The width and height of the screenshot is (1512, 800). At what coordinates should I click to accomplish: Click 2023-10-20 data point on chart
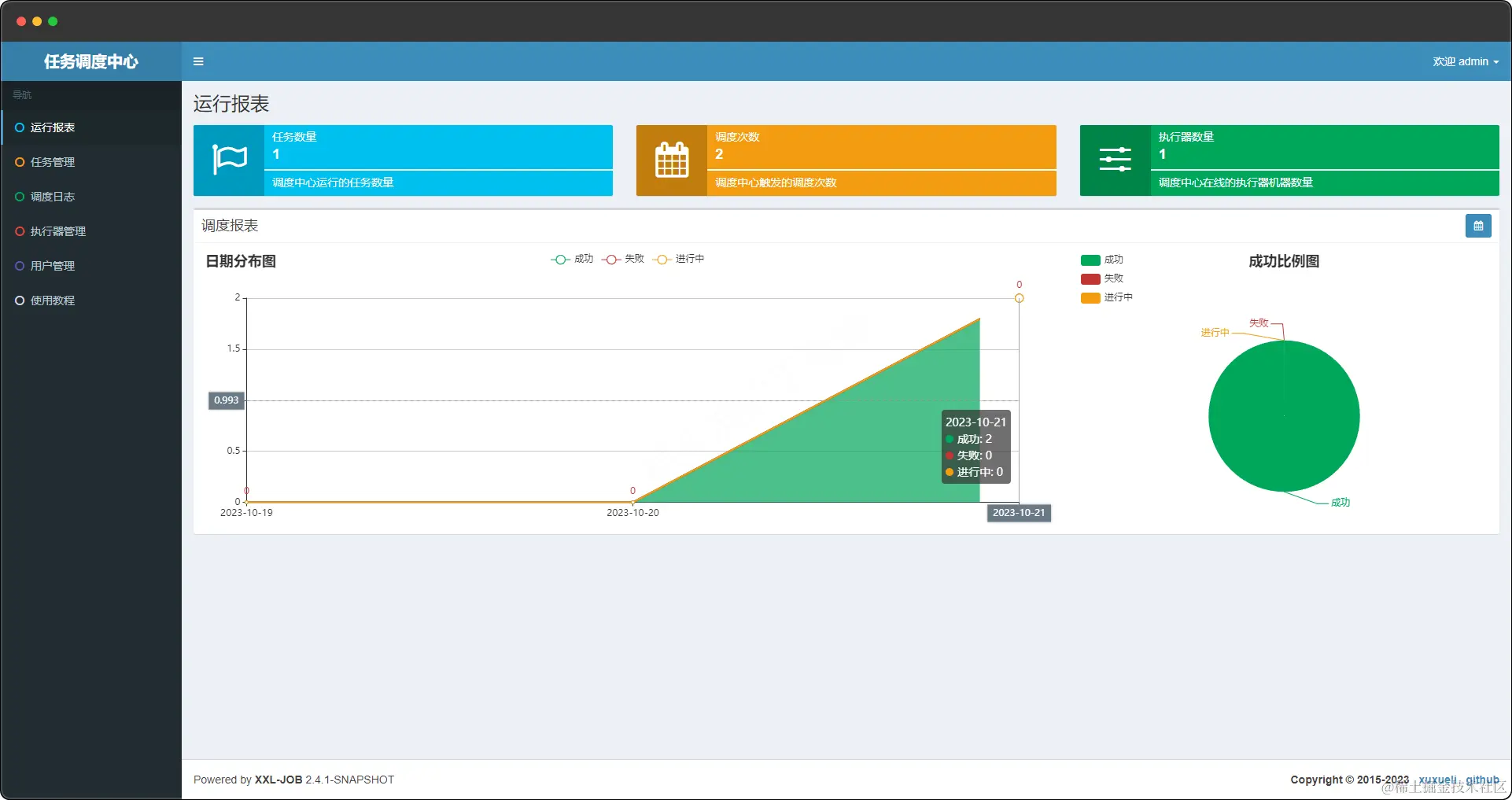(x=632, y=502)
